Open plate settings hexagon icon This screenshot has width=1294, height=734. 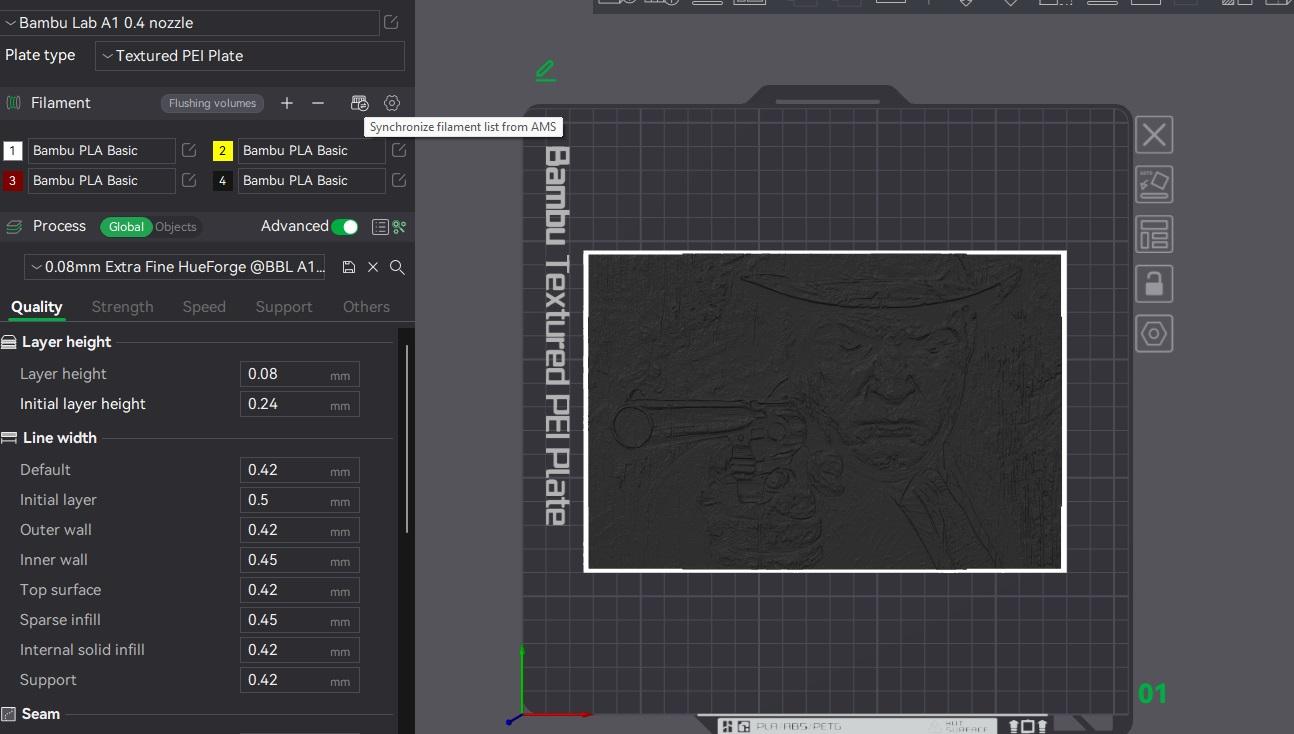point(1154,334)
